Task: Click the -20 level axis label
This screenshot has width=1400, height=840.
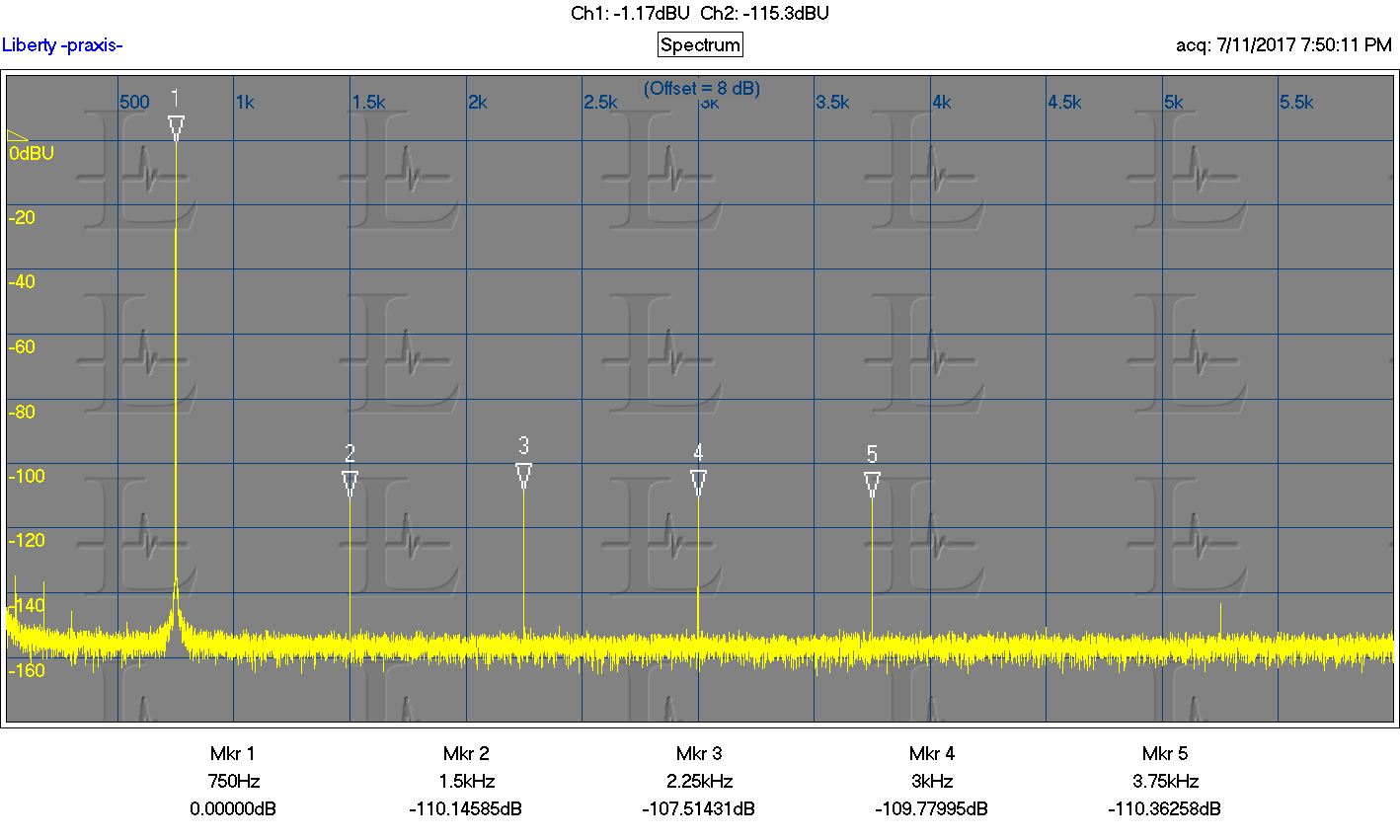Action: [x=22, y=217]
